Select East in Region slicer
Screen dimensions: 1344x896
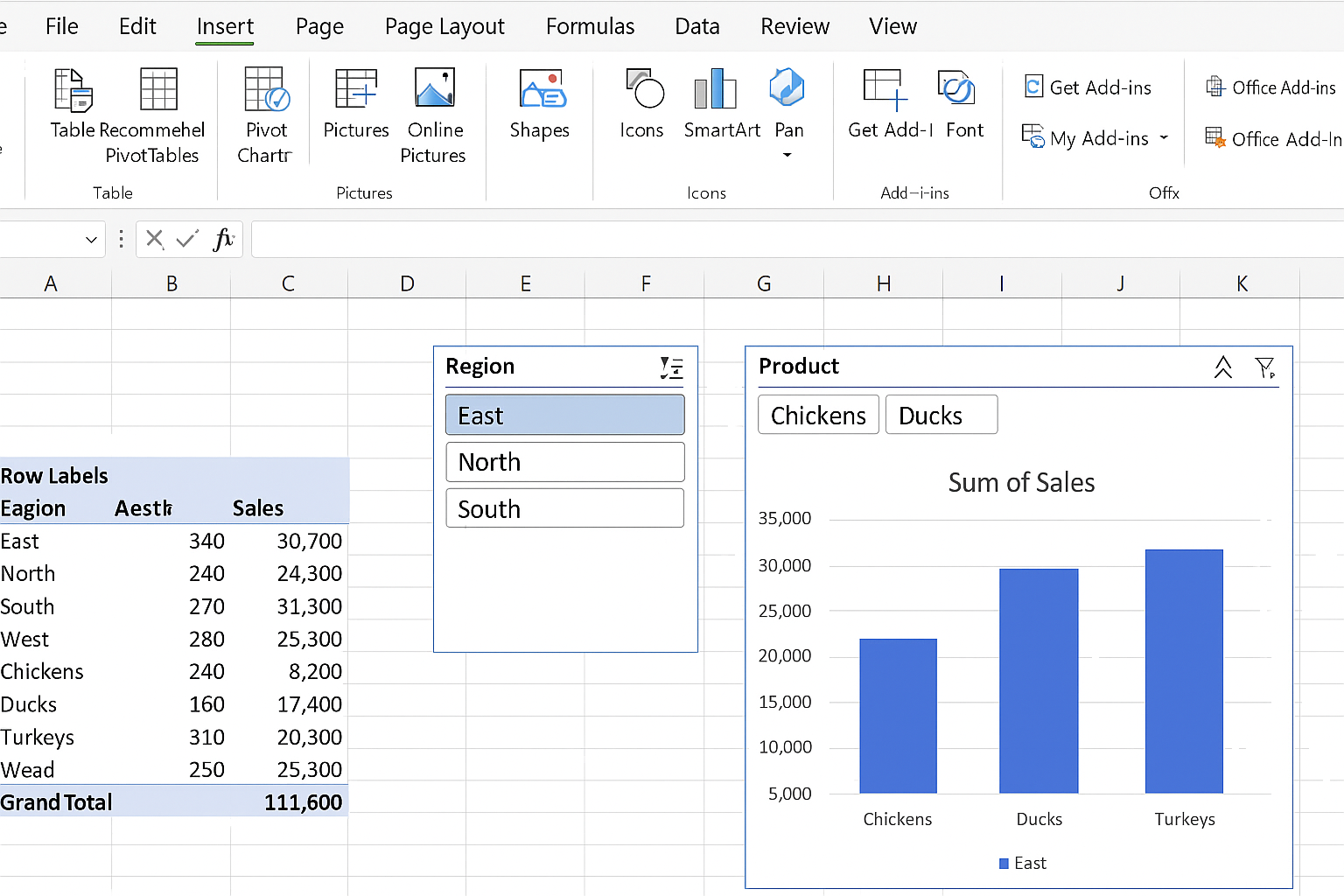[x=565, y=415]
